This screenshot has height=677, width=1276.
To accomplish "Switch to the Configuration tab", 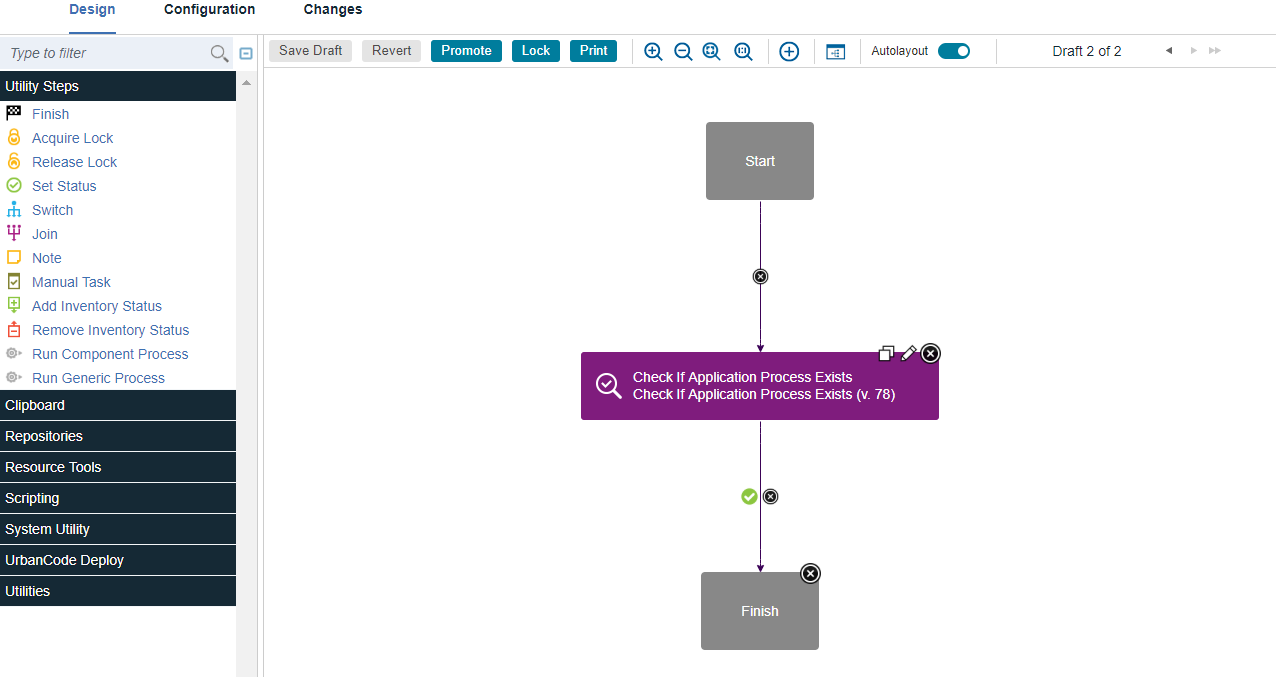I will tap(209, 10).
